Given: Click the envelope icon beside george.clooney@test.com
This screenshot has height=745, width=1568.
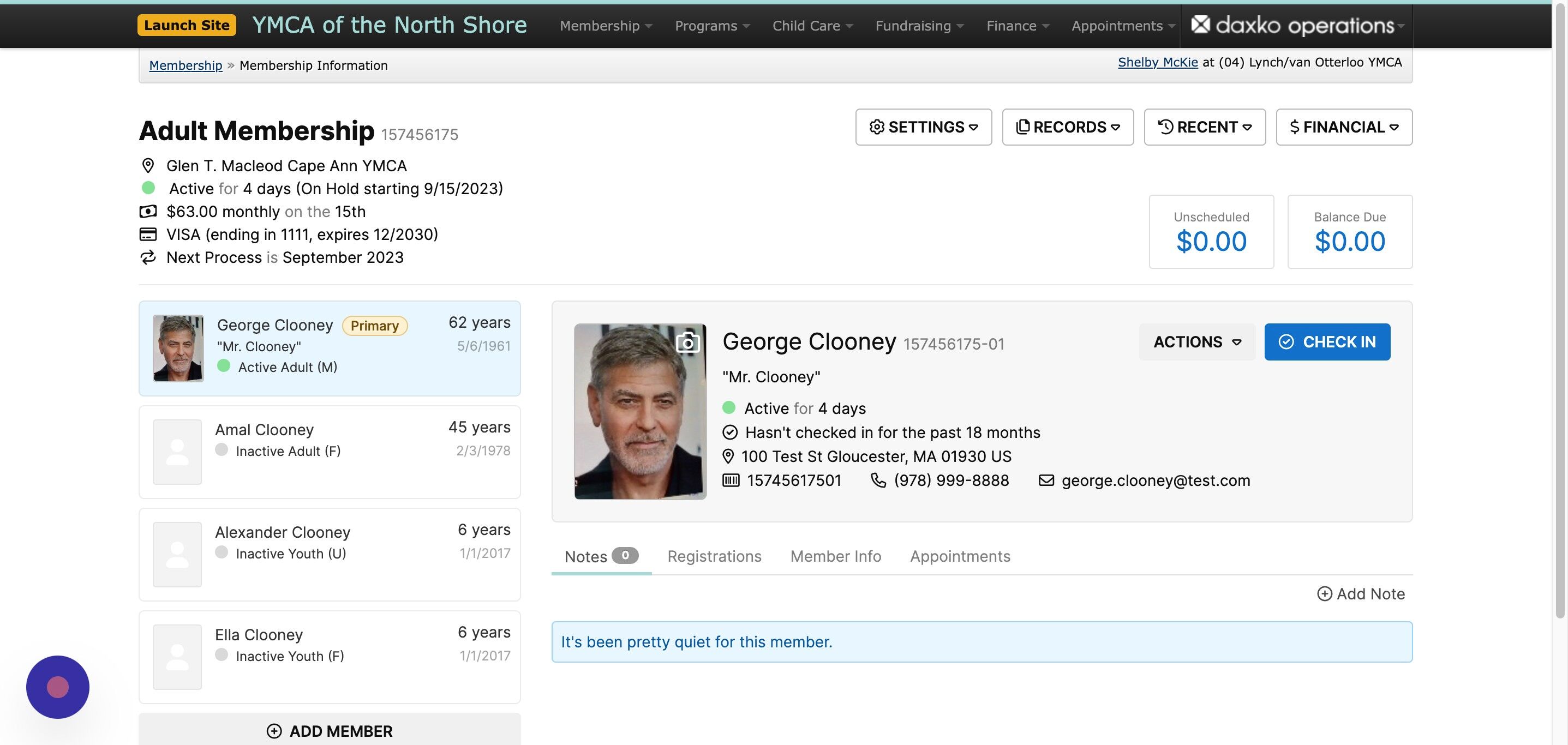Looking at the screenshot, I should pos(1046,480).
